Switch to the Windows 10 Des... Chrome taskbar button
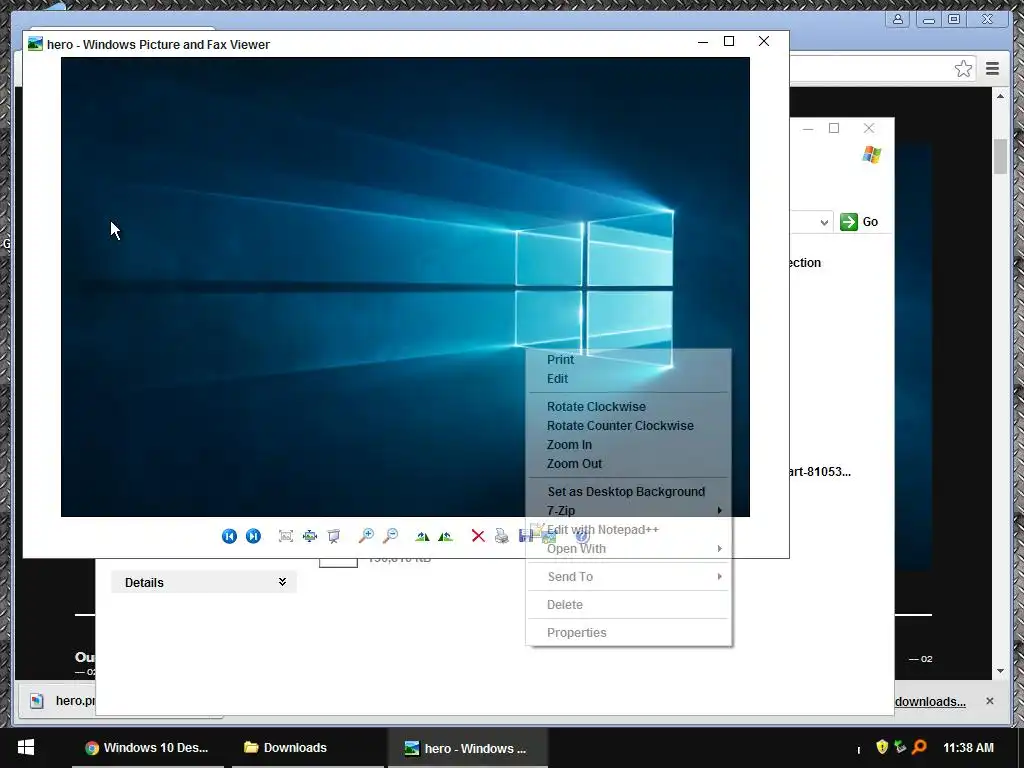The image size is (1024, 768). pyautogui.click(x=148, y=748)
